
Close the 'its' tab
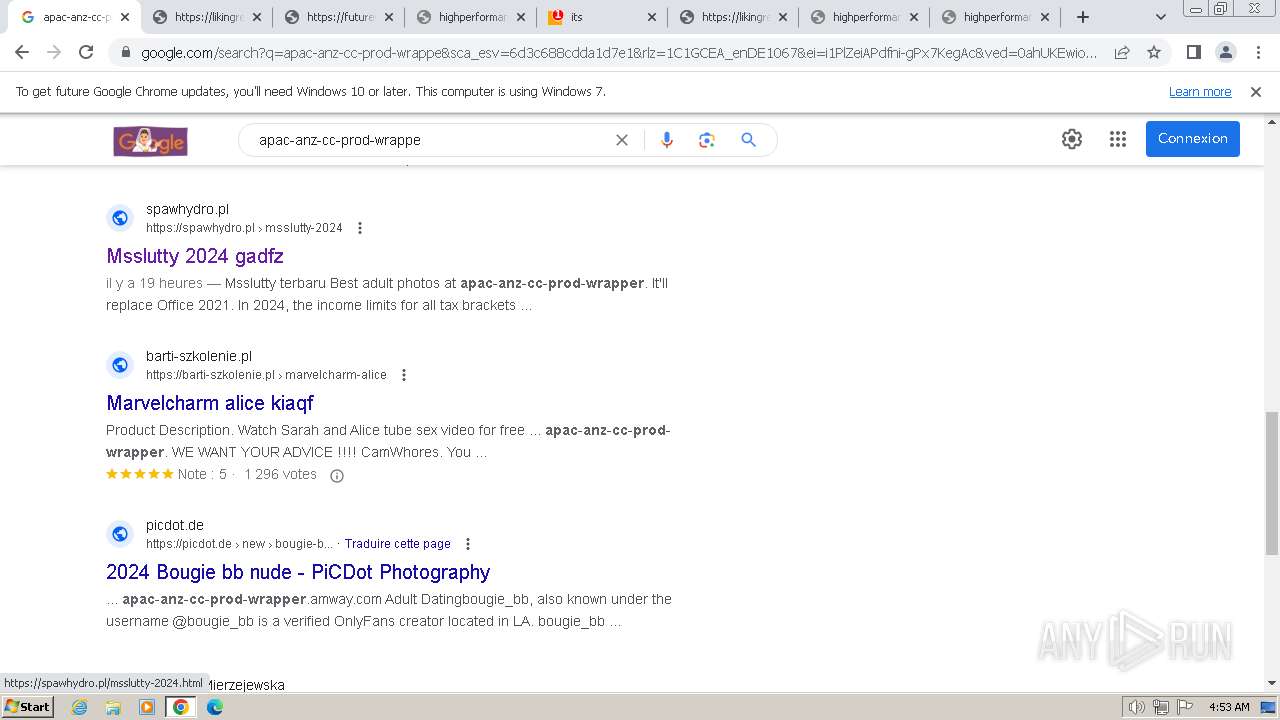click(x=652, y=17)
